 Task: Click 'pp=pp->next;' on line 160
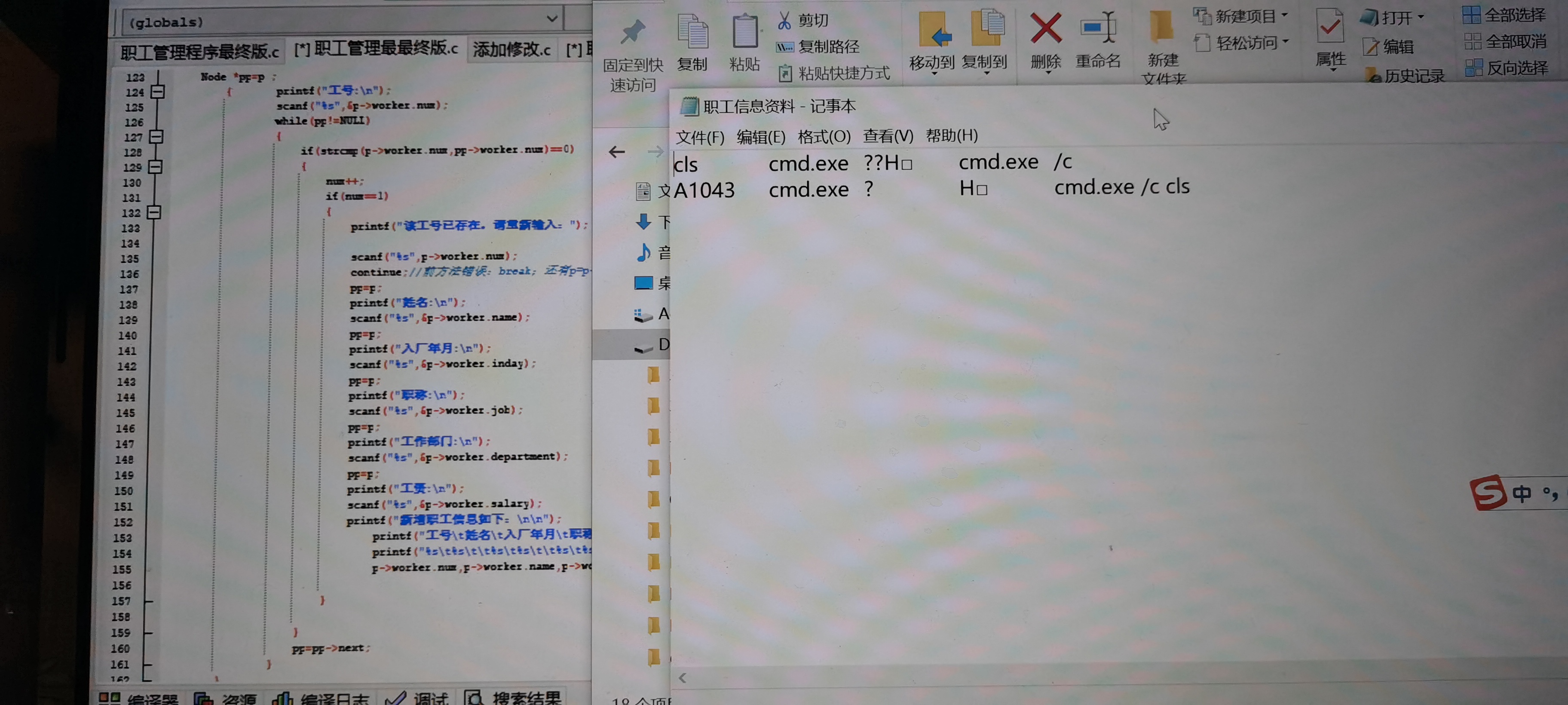(331, 648)
